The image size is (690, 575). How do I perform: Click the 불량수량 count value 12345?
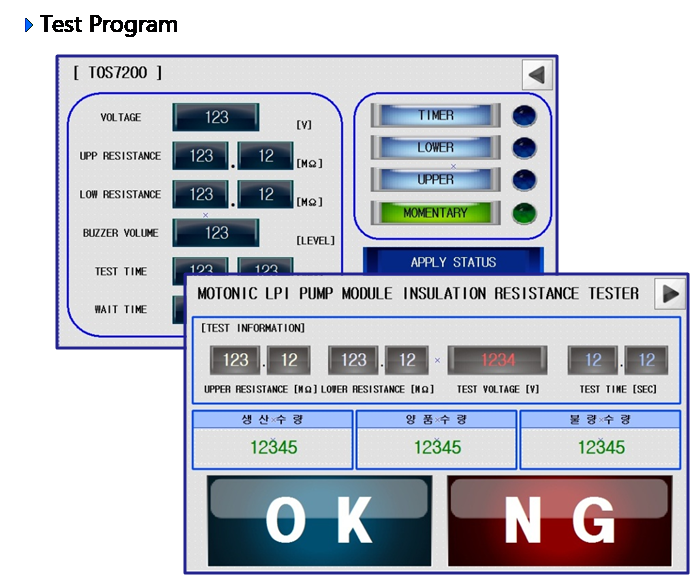coord(601,447)
